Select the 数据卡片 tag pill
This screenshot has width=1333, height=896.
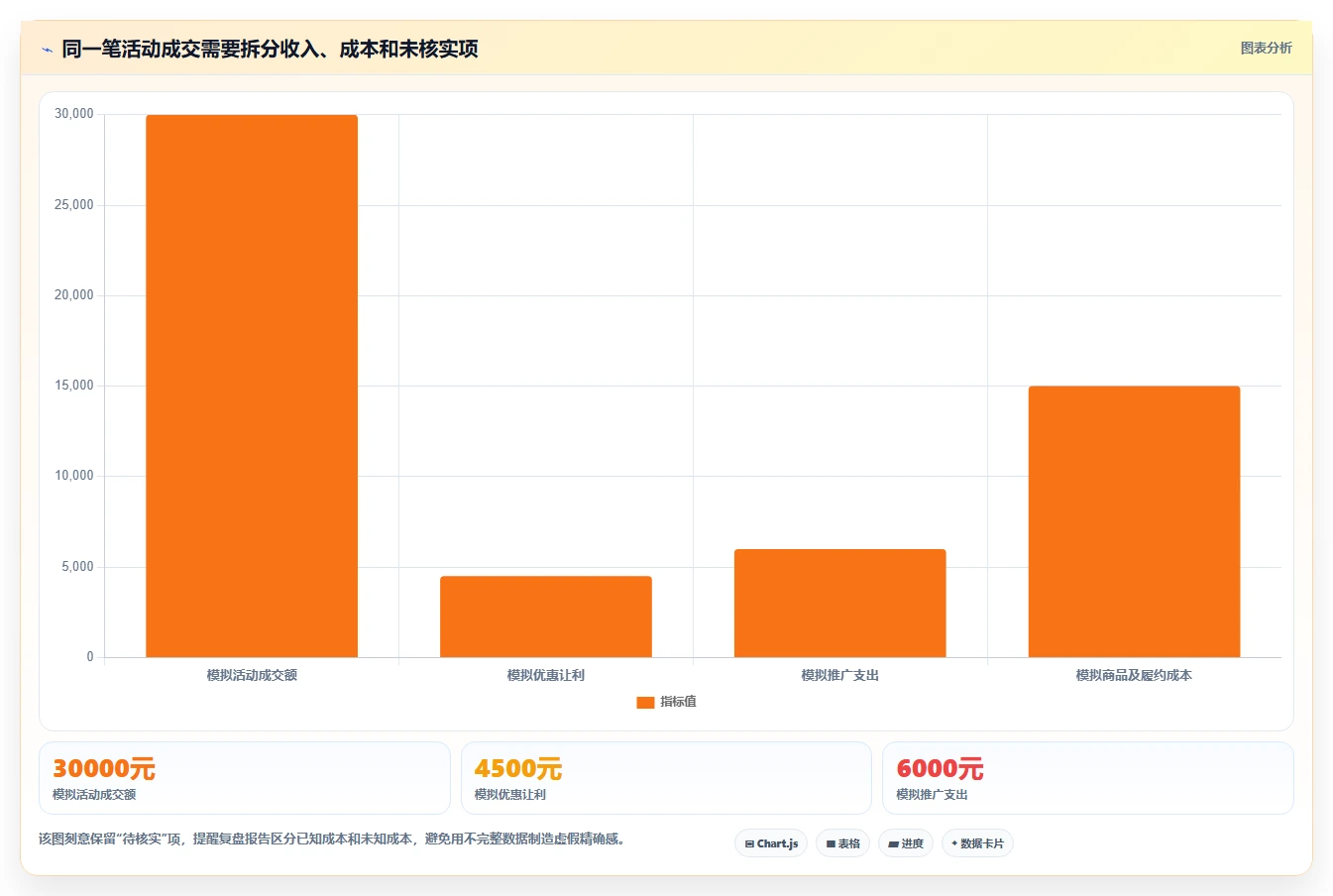click(977, 843)
